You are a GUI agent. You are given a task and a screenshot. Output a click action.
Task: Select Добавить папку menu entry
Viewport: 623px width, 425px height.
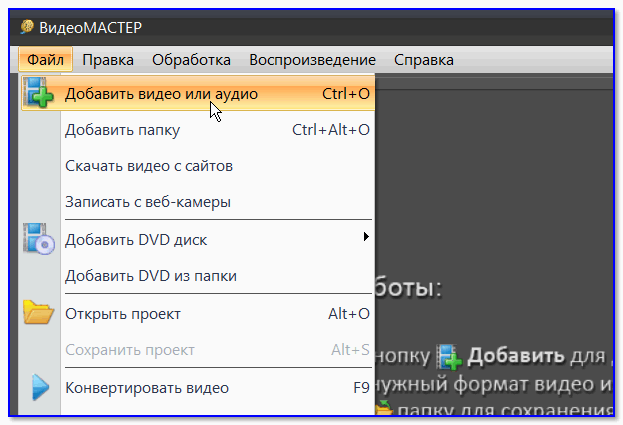[x=198, y=130]
